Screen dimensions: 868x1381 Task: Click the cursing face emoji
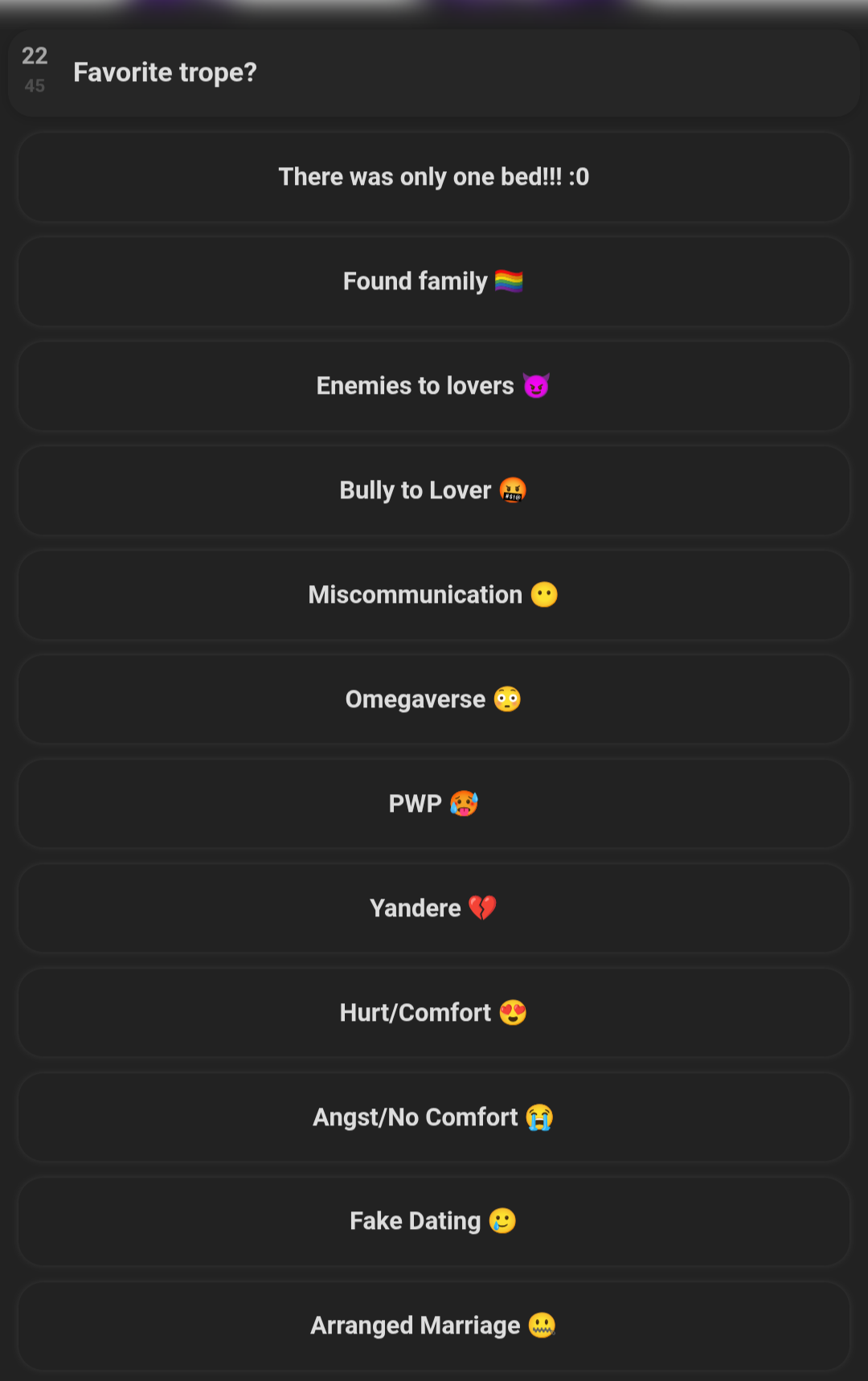tap(513, 490)
